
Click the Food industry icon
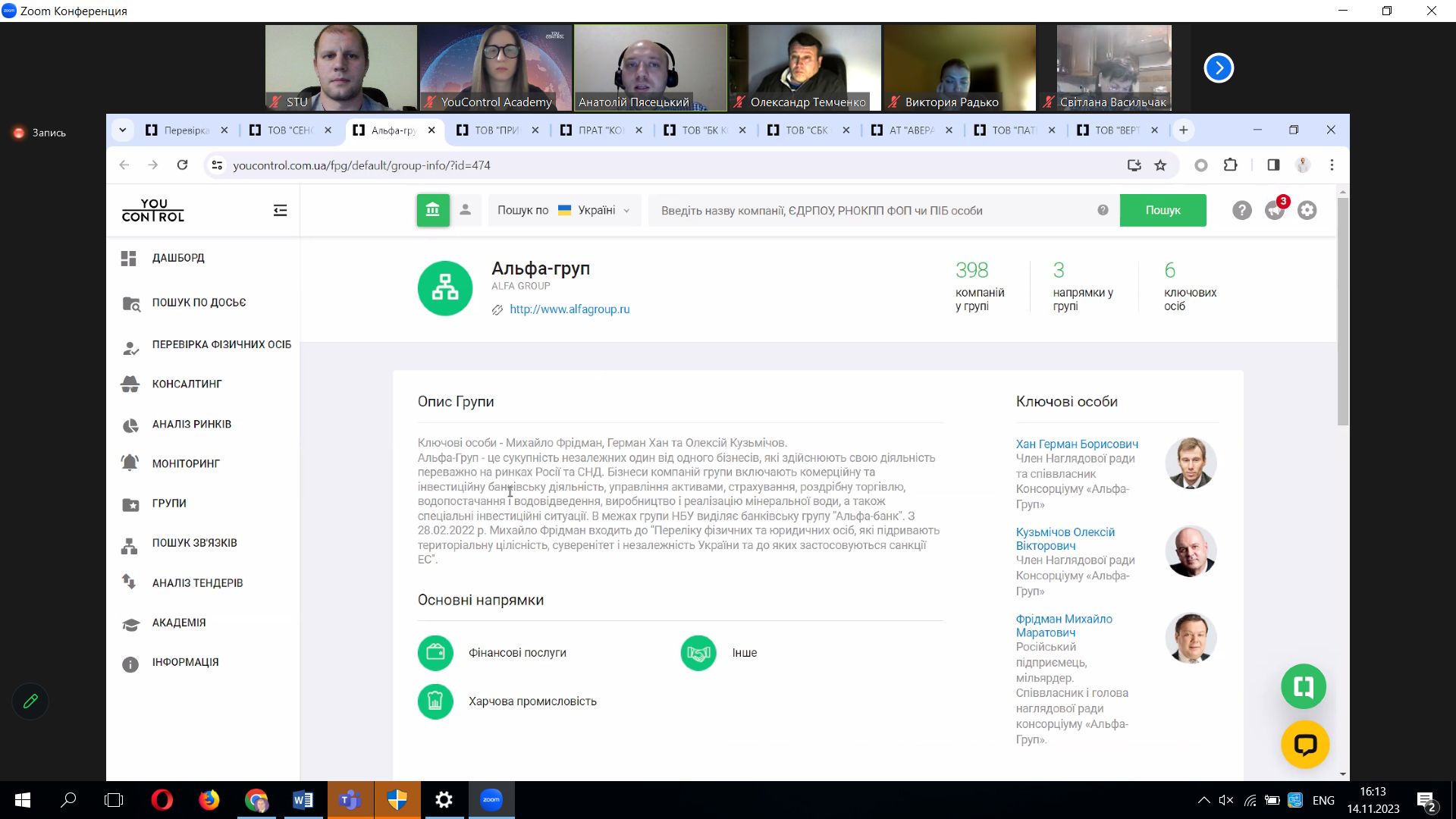click(435, 701)
